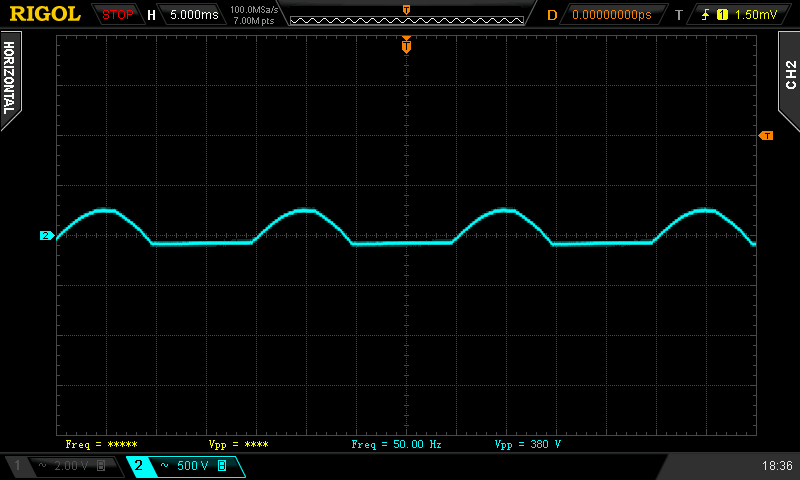Click the RIGOL logo
800x480 pixels.
coord(45,14)
